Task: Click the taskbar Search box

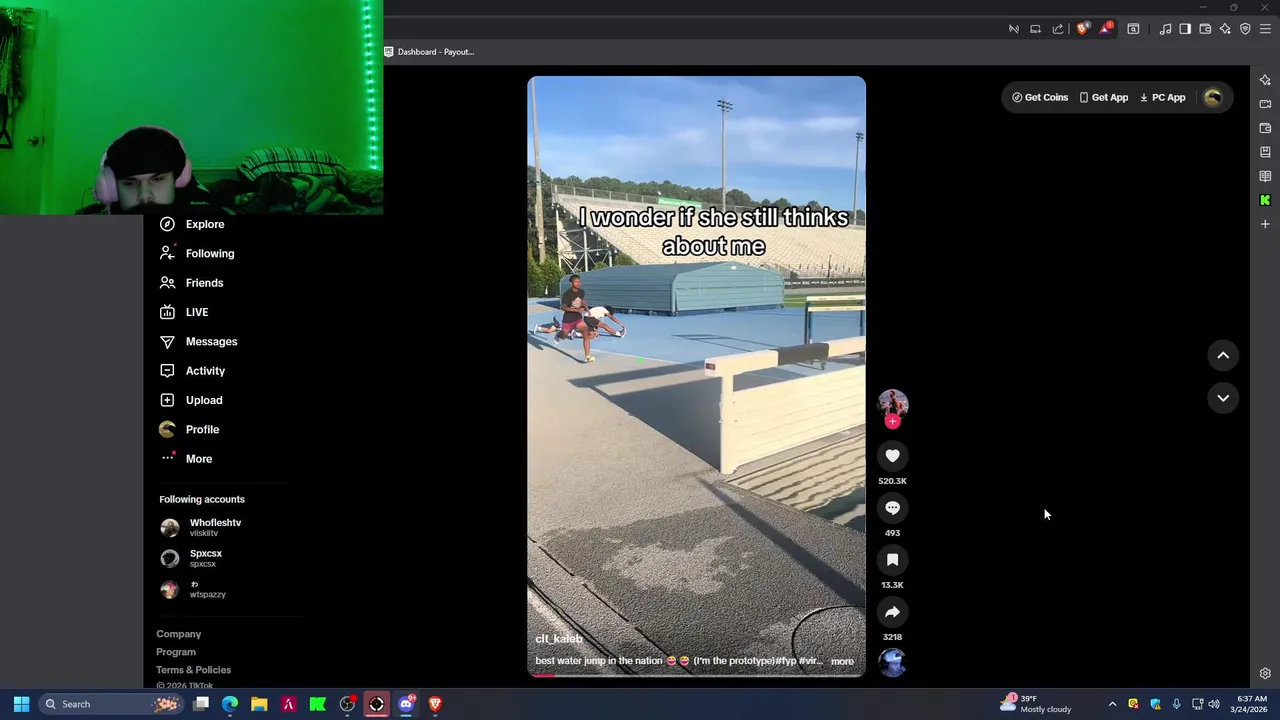Action: coord(111,704)
